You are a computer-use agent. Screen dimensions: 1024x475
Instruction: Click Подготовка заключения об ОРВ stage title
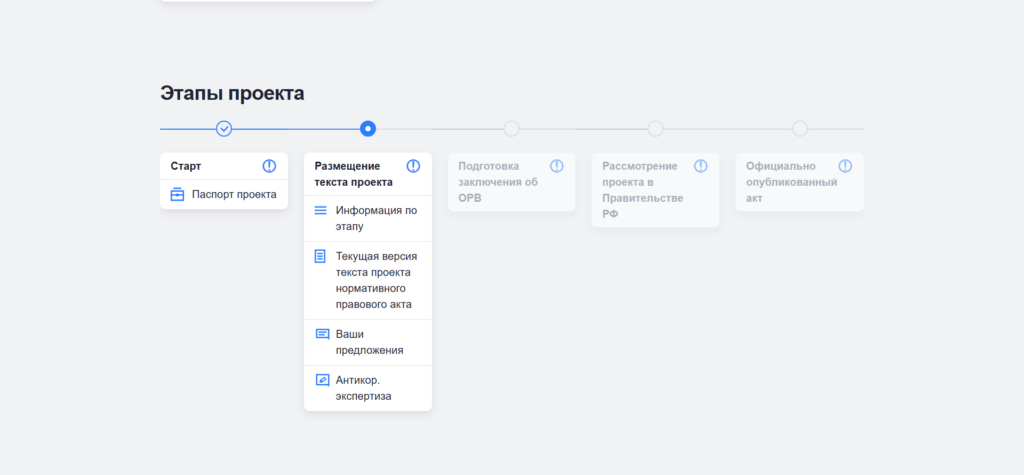coord(498,182)
